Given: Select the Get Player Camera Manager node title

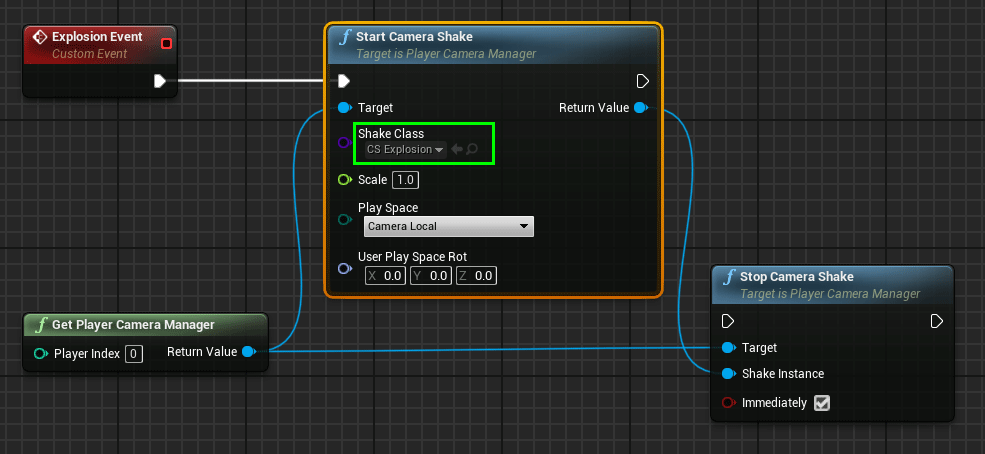Looking at the screenshot, I should tap(133, 325).
